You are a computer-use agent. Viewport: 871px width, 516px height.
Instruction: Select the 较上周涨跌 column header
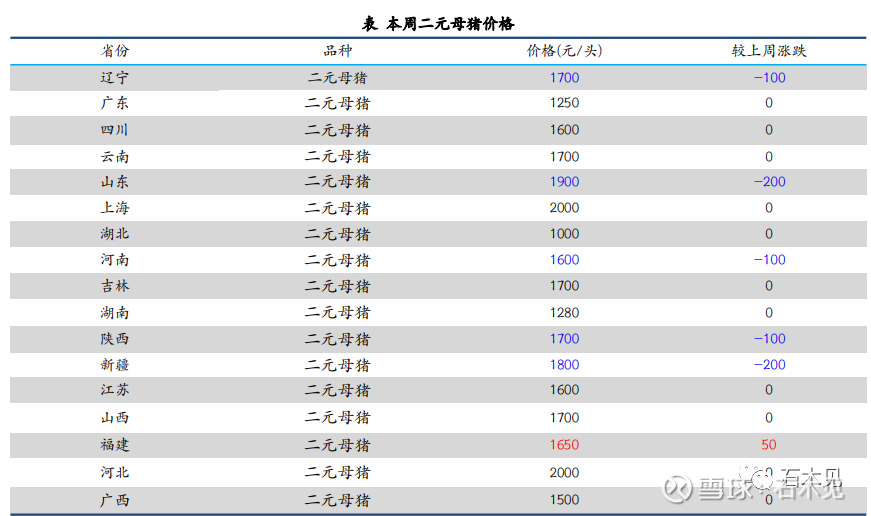point(769,51)
